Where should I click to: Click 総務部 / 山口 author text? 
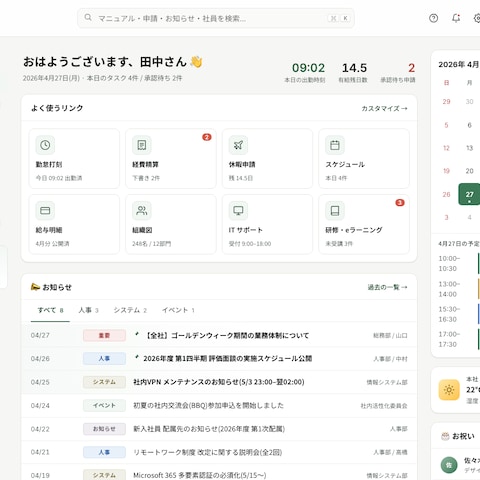coord(390,336)
